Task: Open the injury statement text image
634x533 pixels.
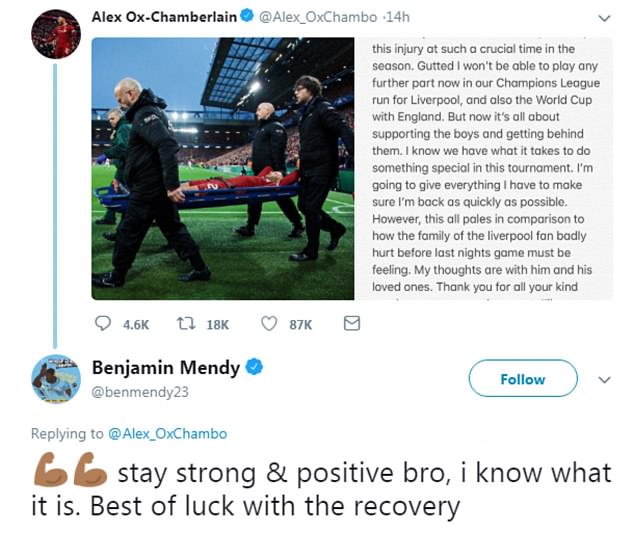Action: pos(475,169)
